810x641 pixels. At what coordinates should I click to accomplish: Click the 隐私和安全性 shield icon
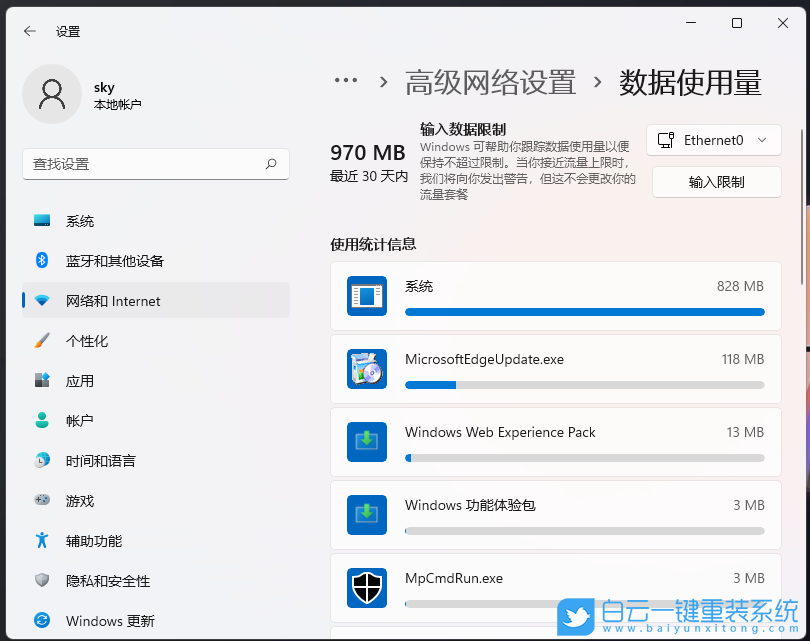[40, 581]
